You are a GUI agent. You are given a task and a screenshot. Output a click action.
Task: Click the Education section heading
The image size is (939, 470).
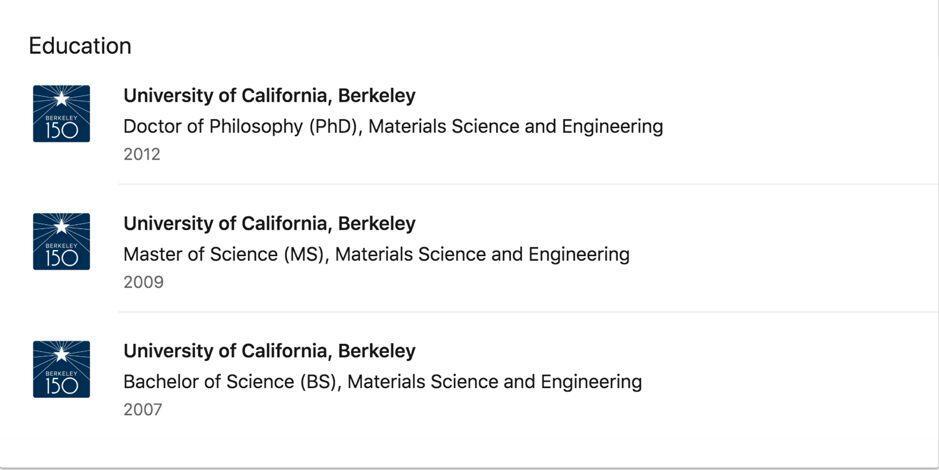coord(80,46)
